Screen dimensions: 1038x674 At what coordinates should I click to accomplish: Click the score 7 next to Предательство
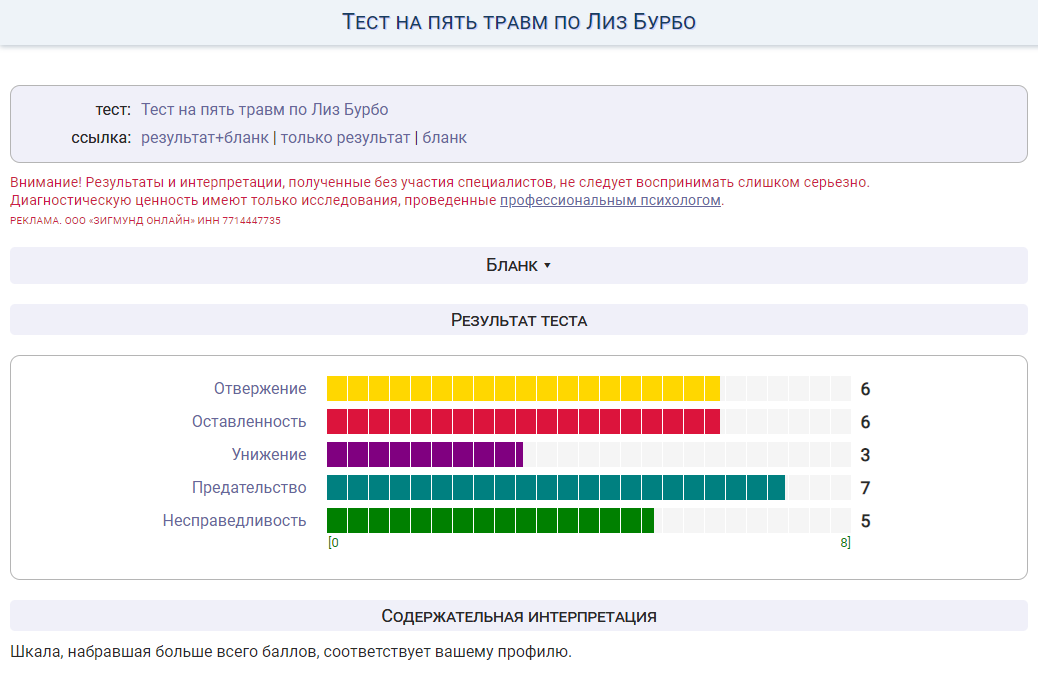pos(865,489)
